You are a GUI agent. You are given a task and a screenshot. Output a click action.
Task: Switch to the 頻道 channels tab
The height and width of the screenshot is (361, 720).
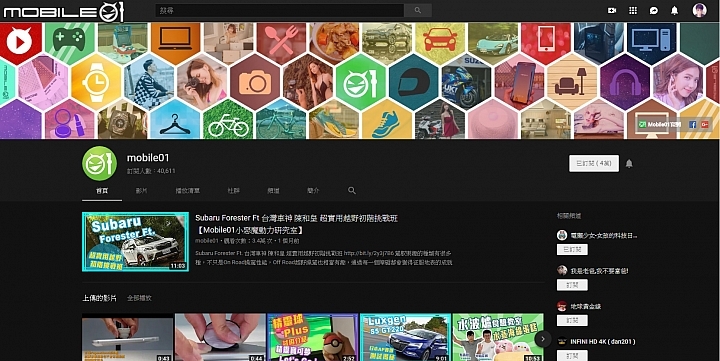(273, 191)
